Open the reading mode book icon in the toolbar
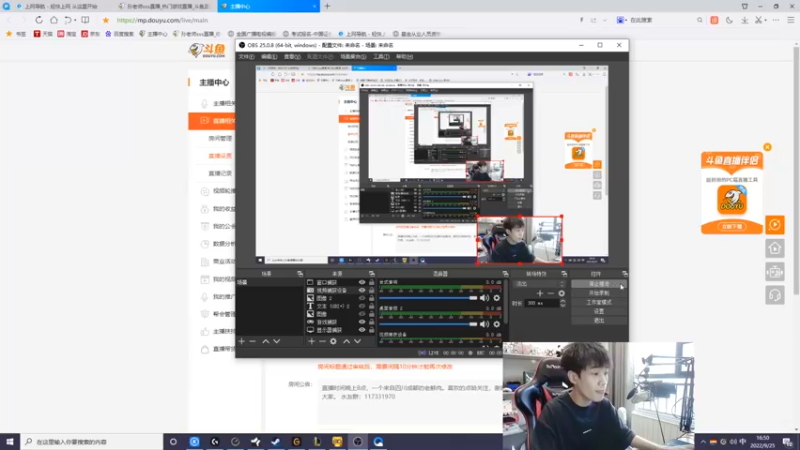Viewport: 800px width, 450px height. pyautogui.click(x=85, y=20)
